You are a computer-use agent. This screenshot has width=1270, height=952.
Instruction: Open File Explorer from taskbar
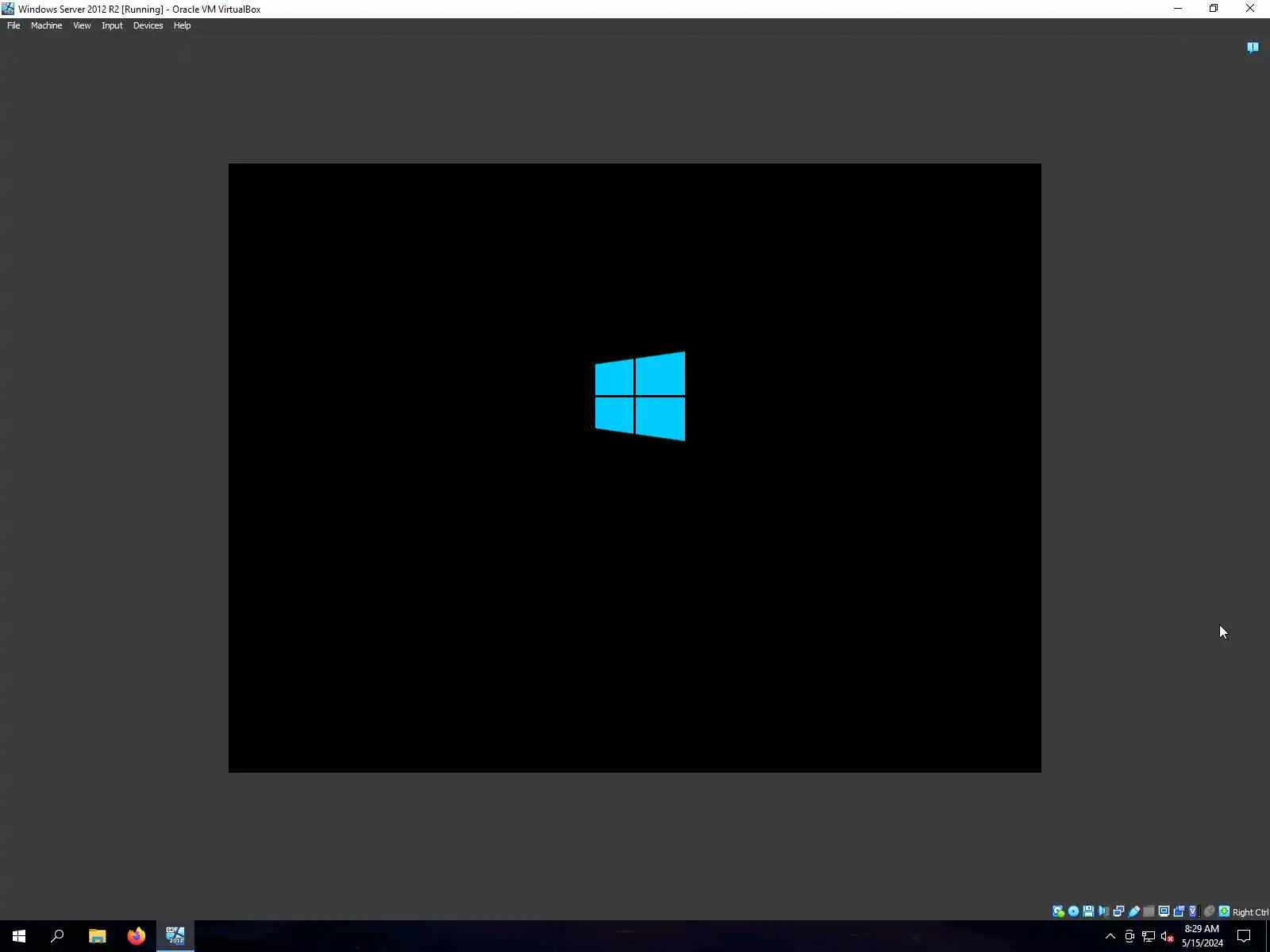click(x=97, y=936)
